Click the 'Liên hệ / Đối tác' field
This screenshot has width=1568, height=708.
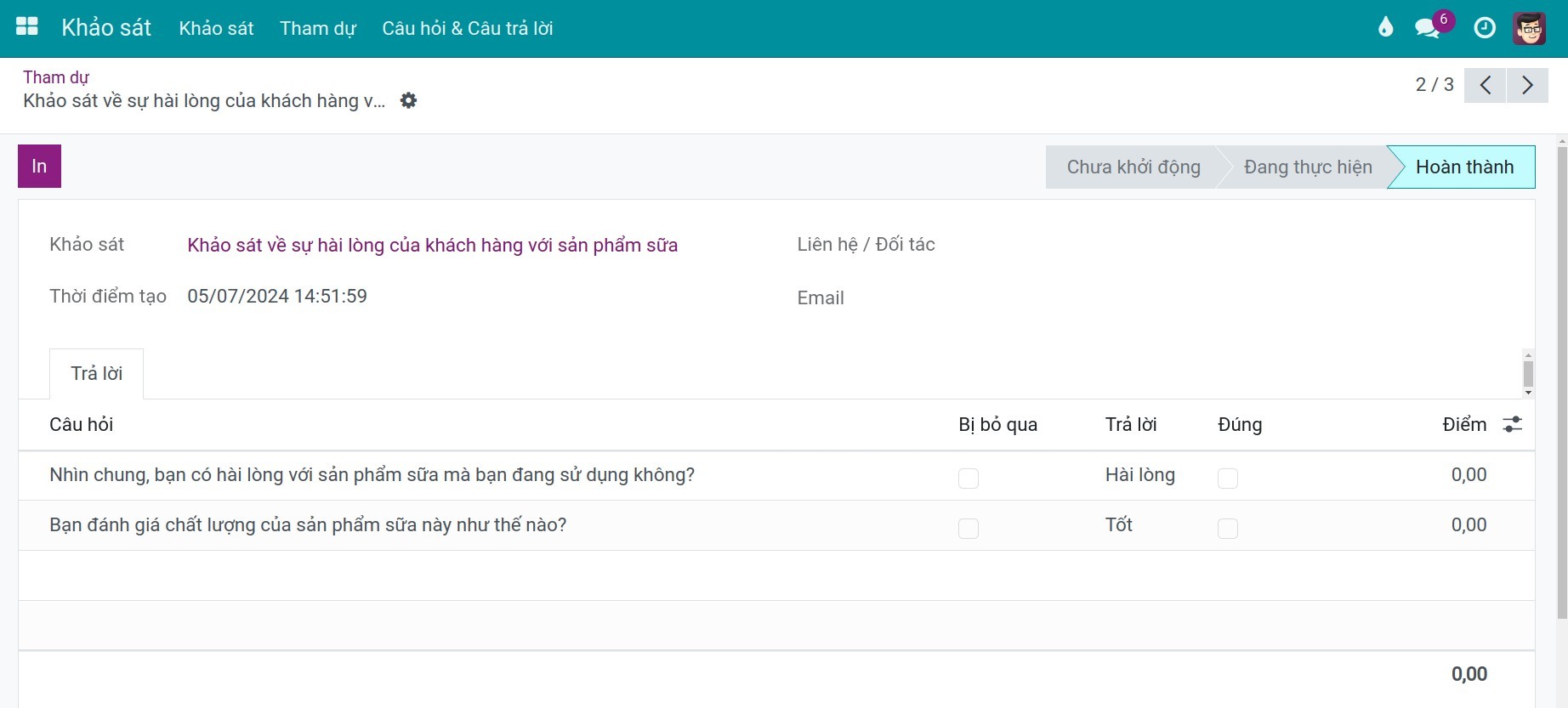pyautogui.click(x=866, y=244)
